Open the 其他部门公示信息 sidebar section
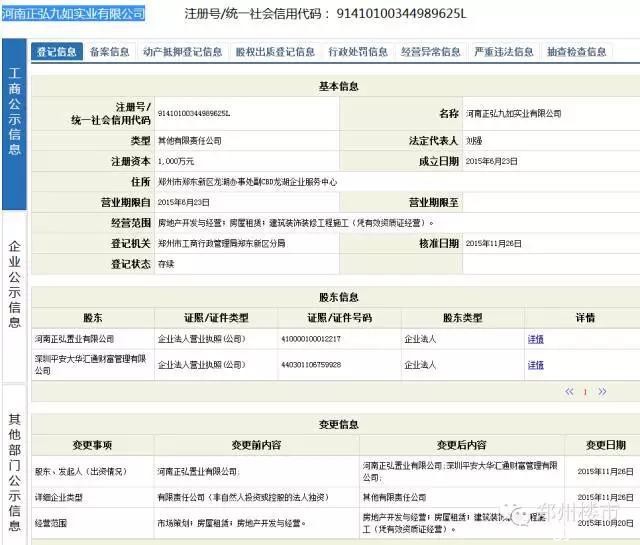This screenshot has width=640, height=545. point(14,465)
